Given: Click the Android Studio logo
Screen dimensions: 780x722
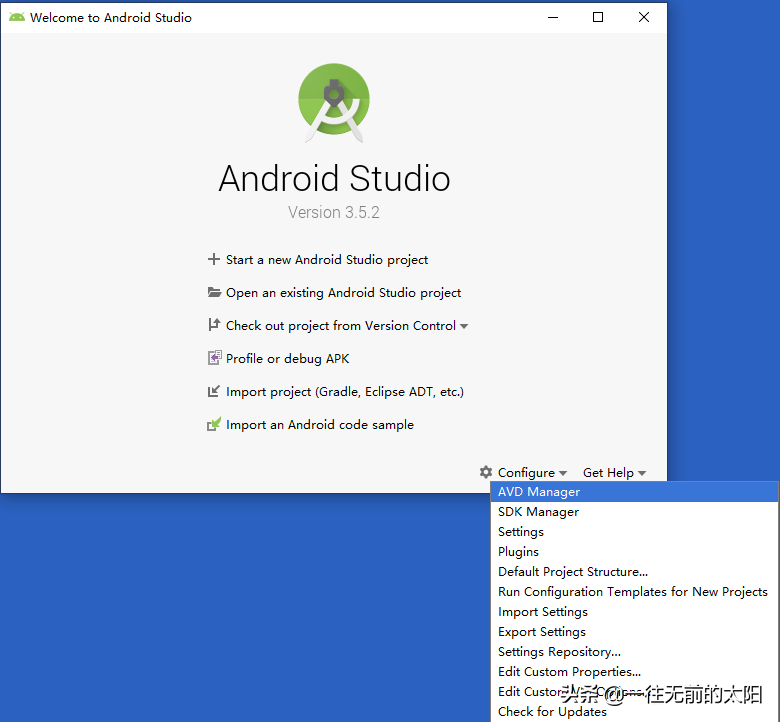Looking at the screenshot, I should (334, 102).
